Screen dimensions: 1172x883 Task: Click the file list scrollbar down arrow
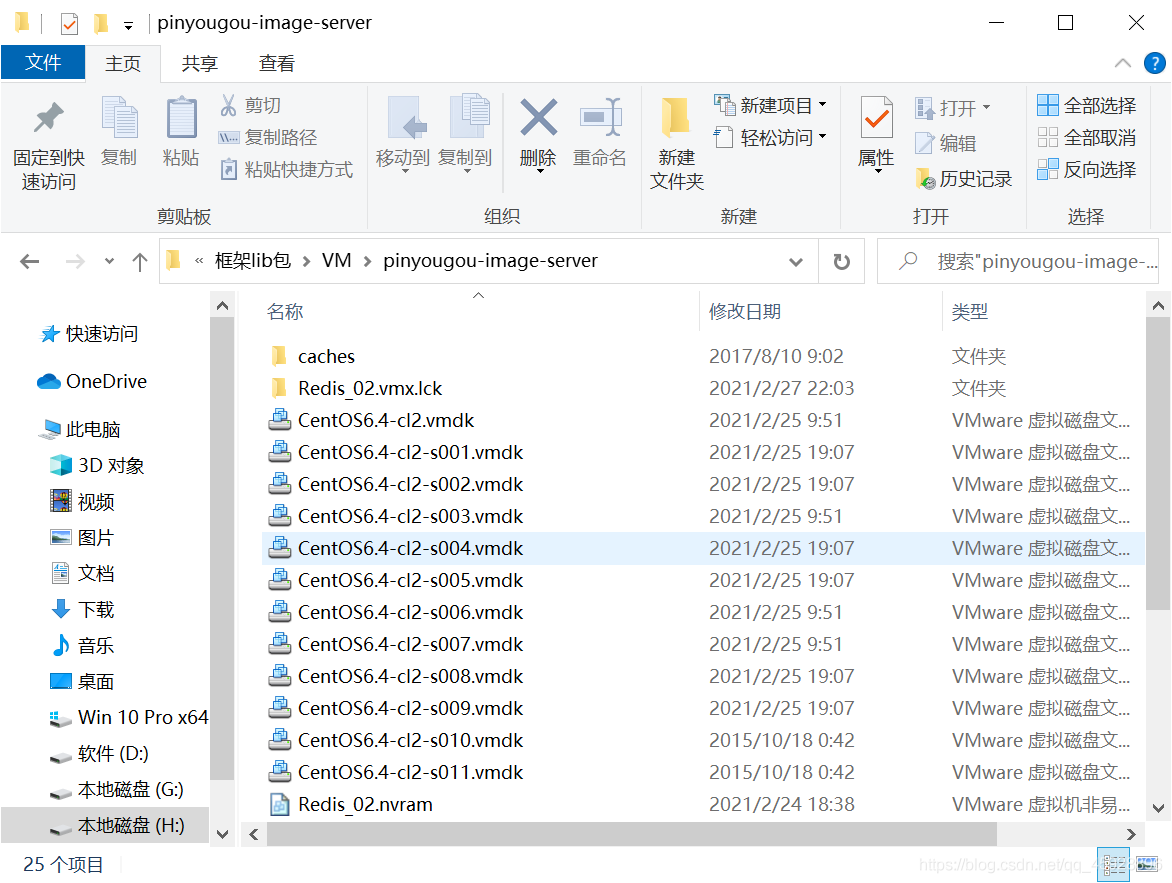(1158, 807)
